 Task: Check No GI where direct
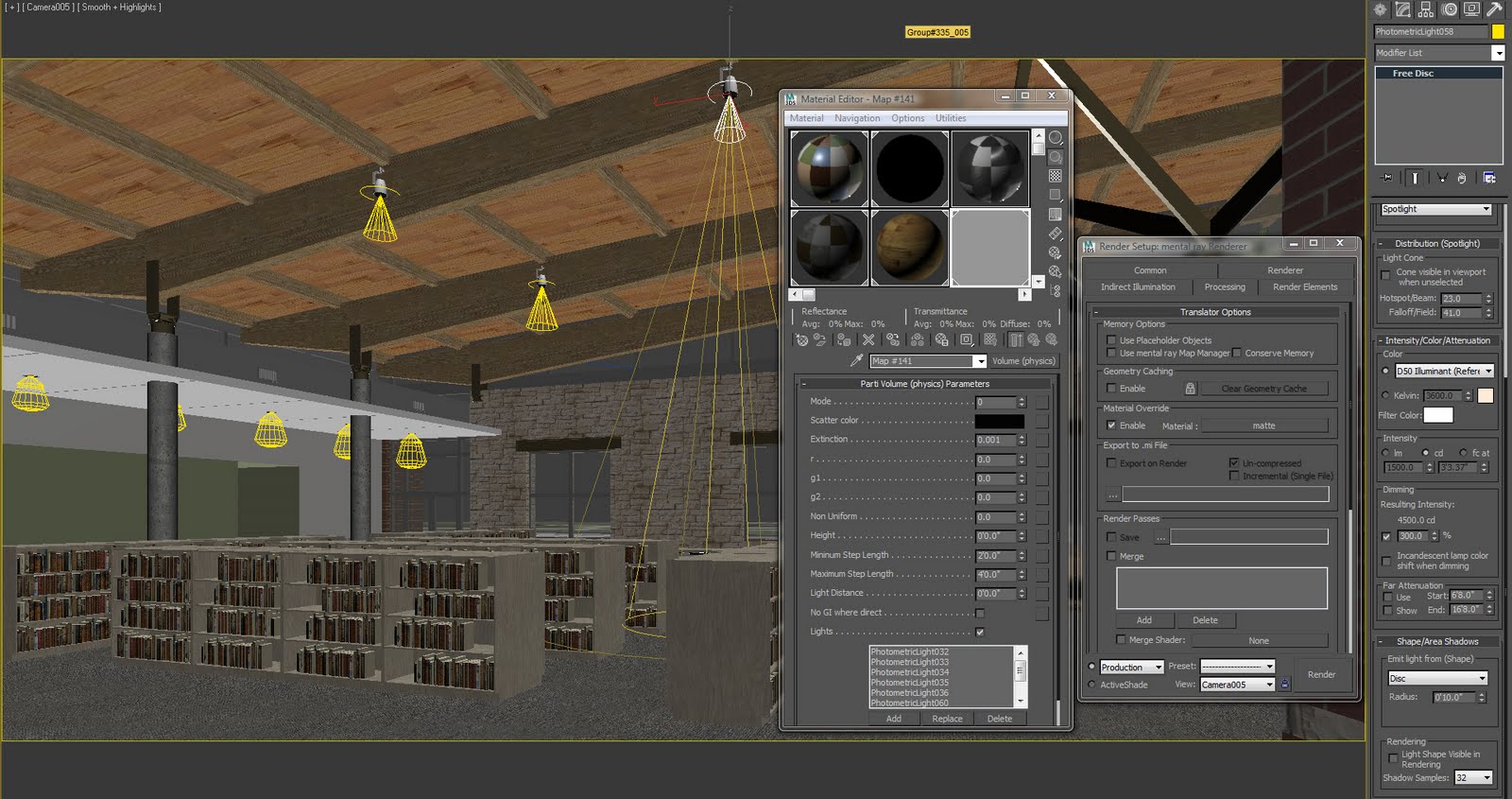(x=980, y=613)
